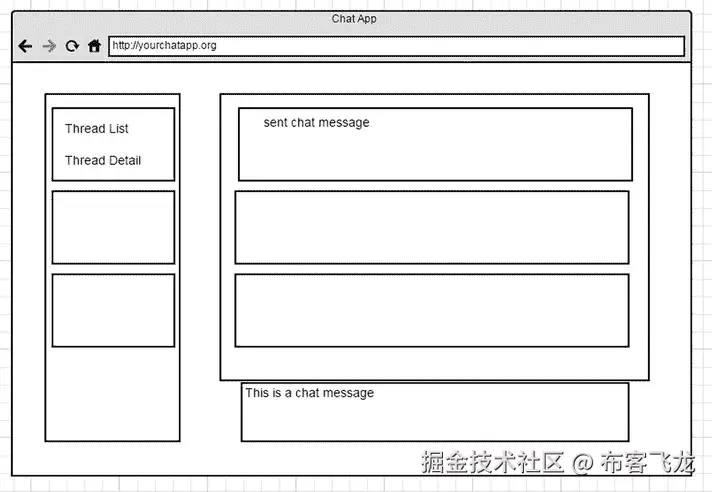
Task: Select the "Thread Detail" label
Action: point(103,161)
